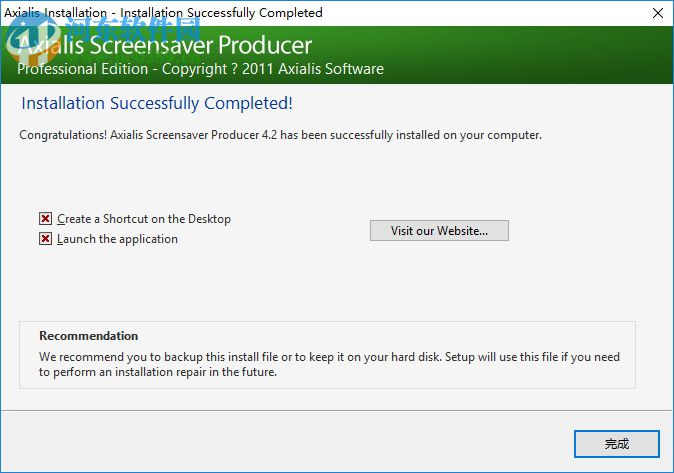Click the Professional Edition copyright line
This screenshot has width=674, height=473.
click(200, 69)
